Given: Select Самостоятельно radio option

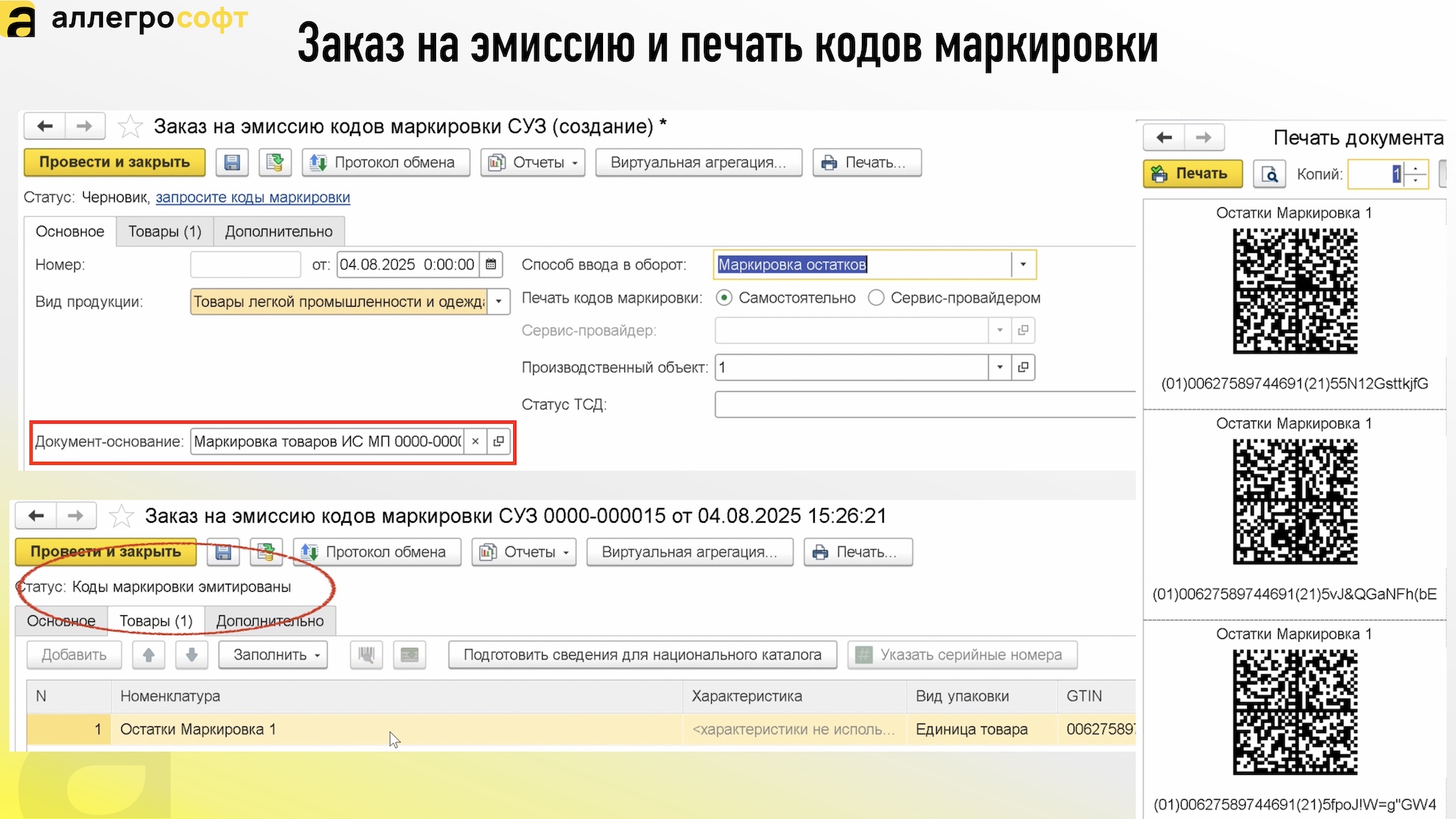Looking at the screenshot, I should coord(724,298).
